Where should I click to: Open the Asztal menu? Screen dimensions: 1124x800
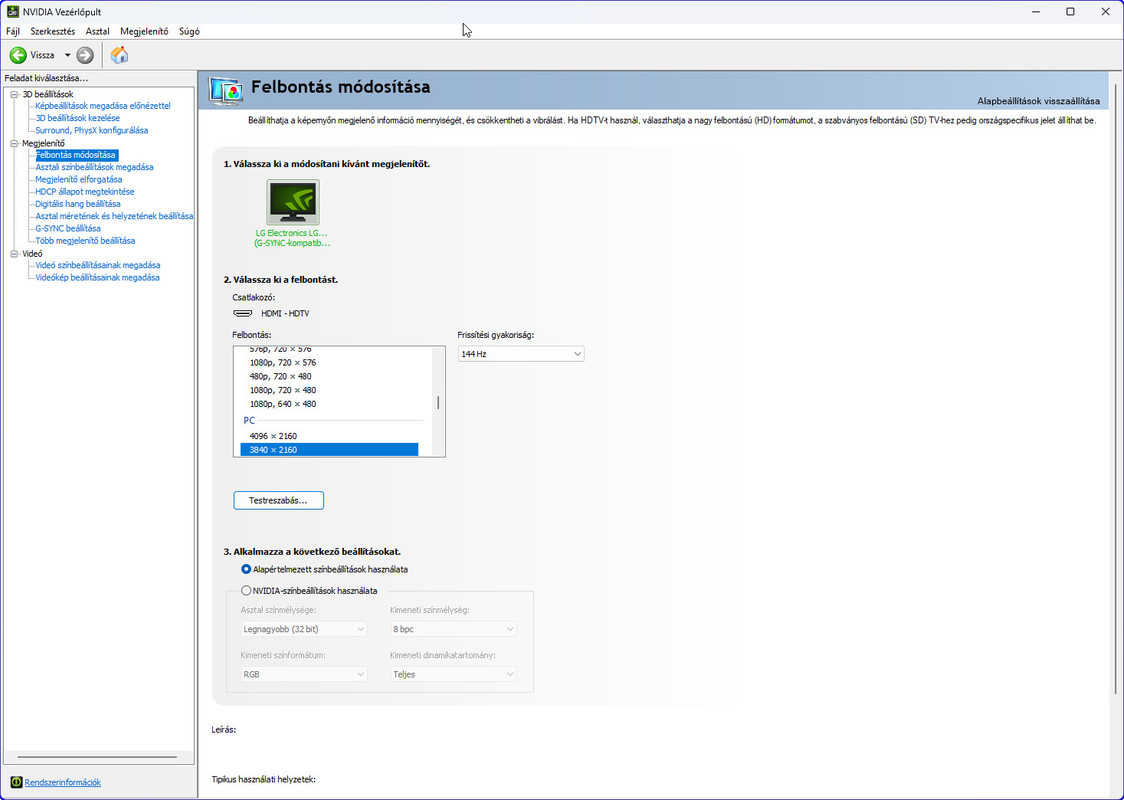click(97, 32)
